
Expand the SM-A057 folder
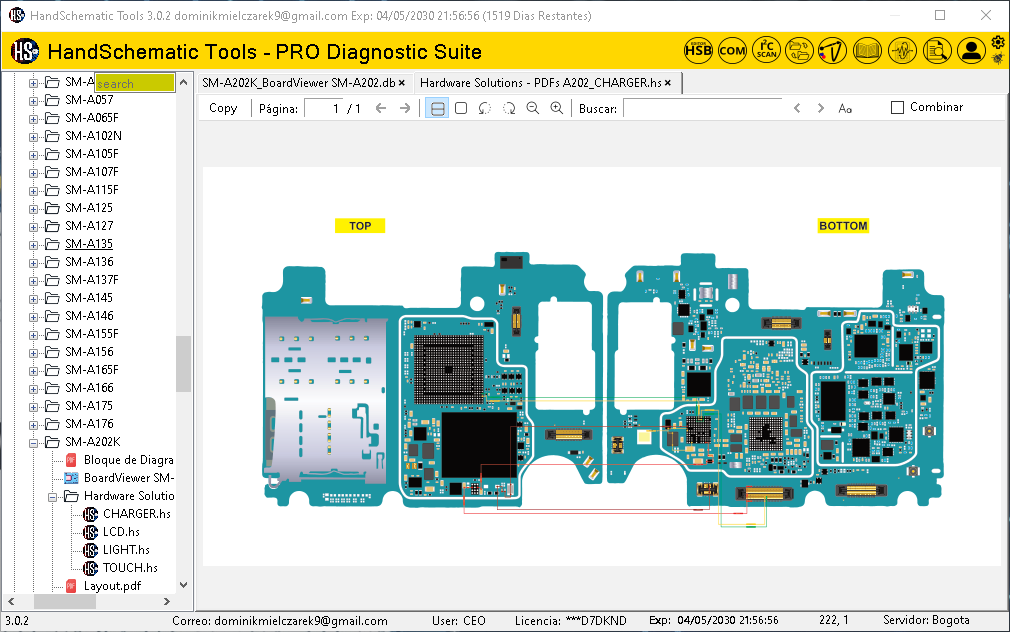click(33, 101)
